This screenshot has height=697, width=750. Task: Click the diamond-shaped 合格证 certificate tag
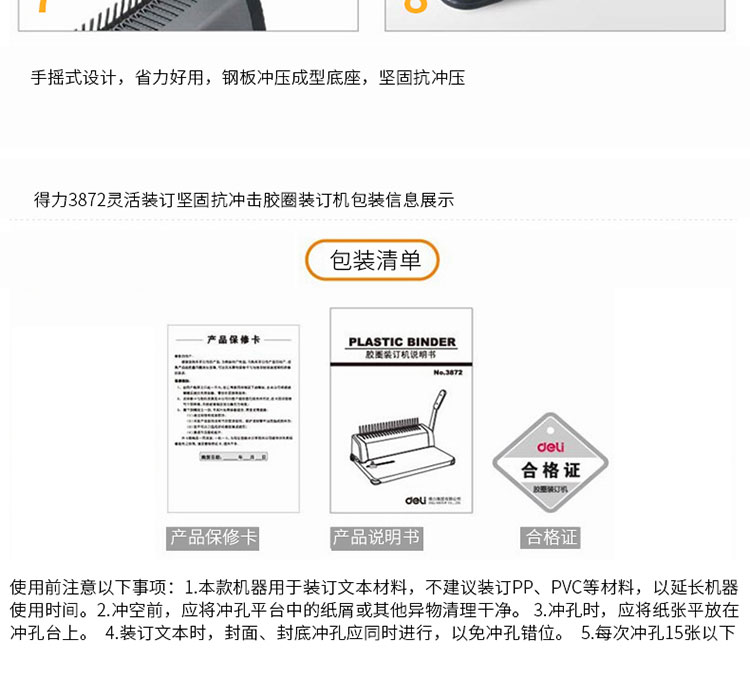551,463
